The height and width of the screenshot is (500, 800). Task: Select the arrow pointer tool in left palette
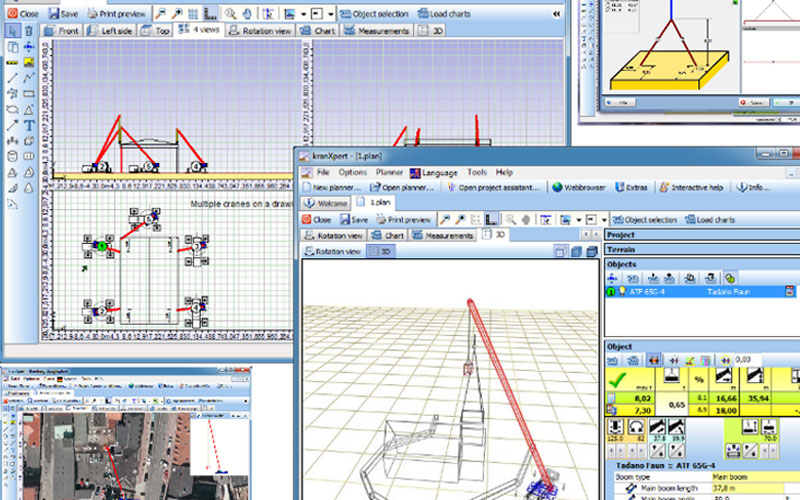click(13, 31)
